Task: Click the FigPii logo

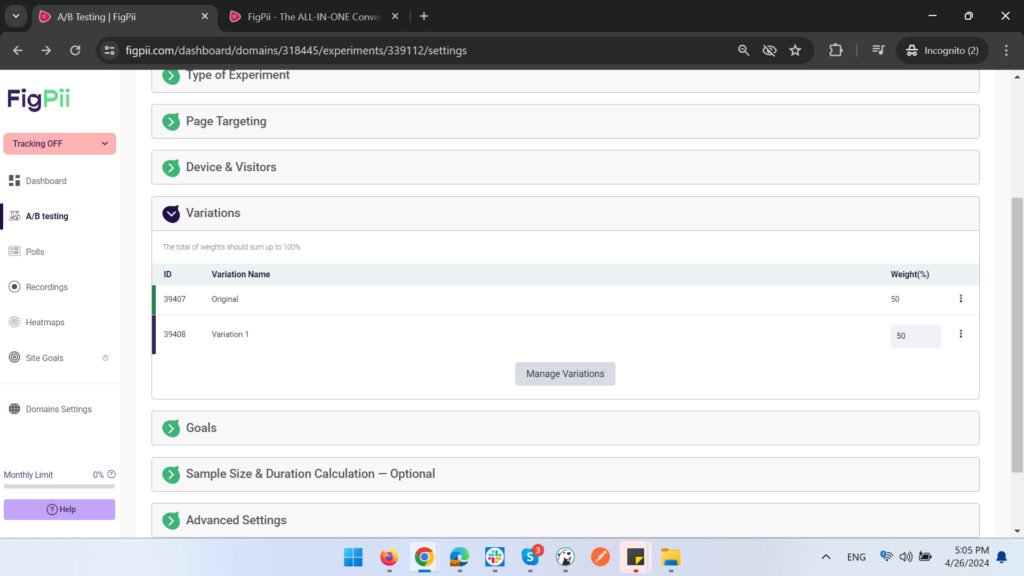Action: 39,99
